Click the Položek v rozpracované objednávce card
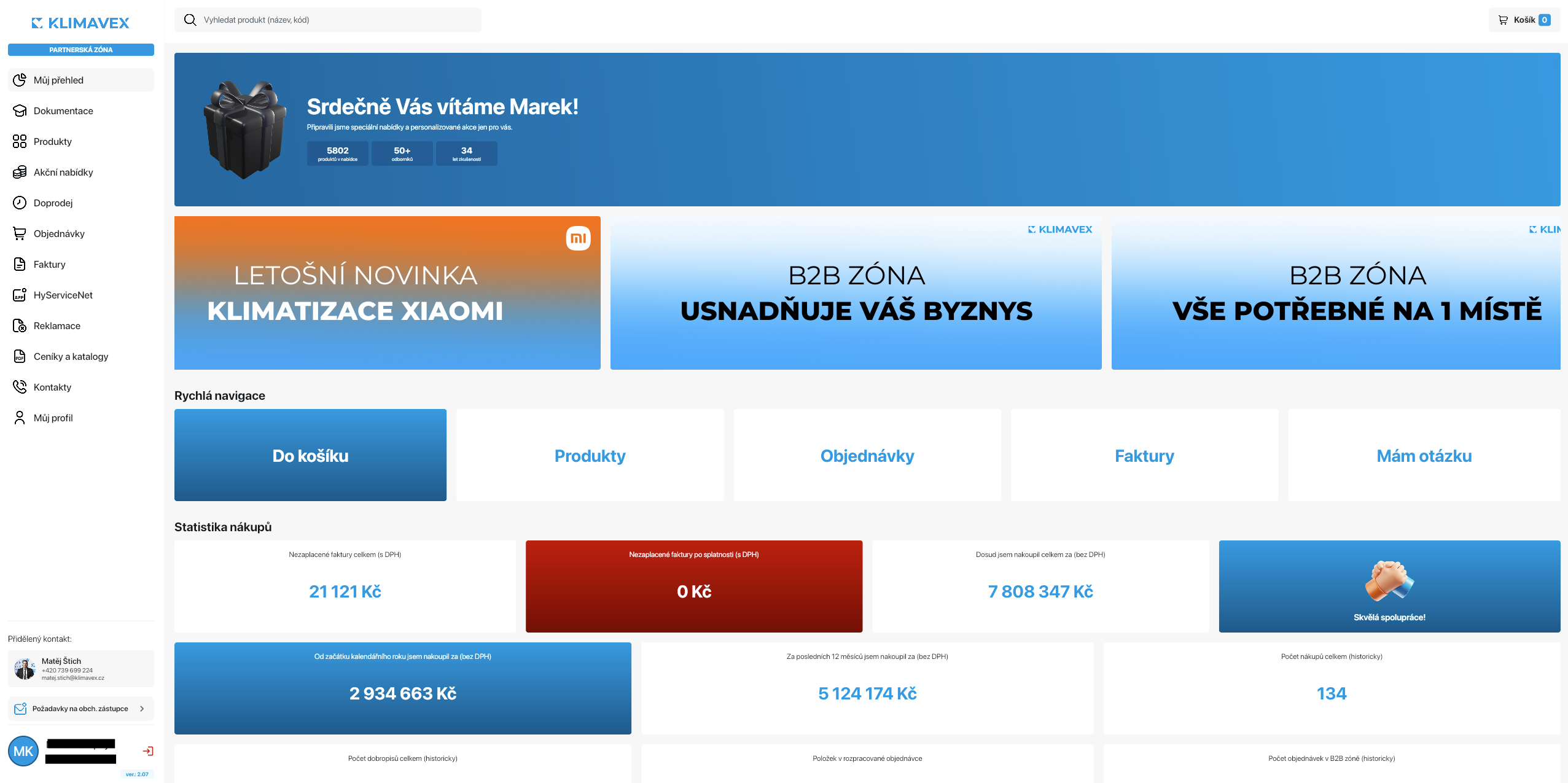 click(x=867, y=763)
